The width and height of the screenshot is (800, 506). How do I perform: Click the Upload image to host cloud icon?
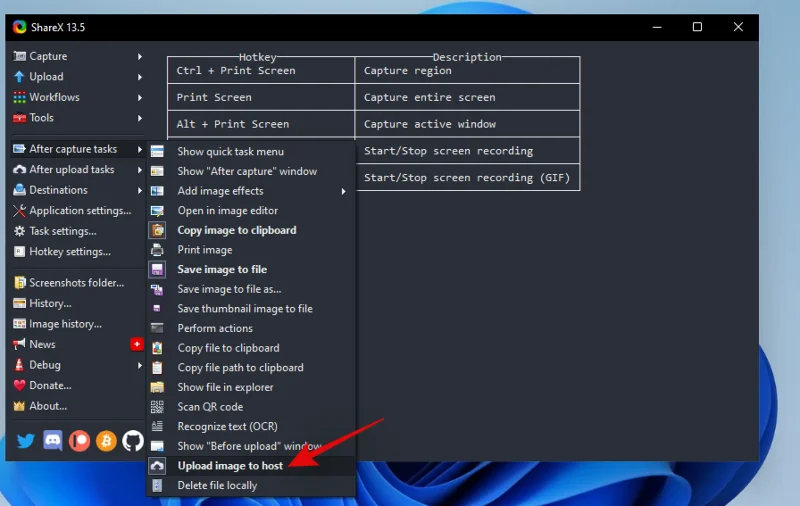pos(157,466)
